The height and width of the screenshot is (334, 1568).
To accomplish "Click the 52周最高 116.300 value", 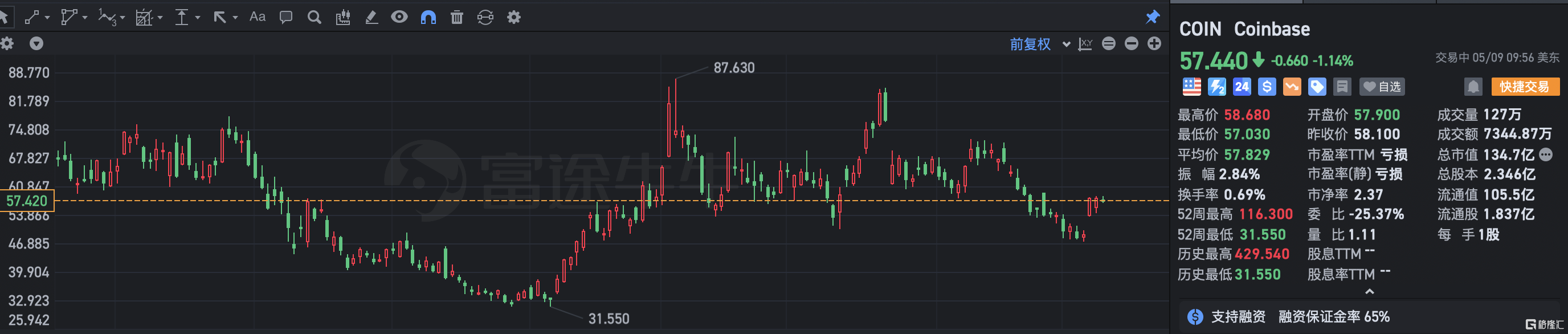I will [x=1265, y=215].
